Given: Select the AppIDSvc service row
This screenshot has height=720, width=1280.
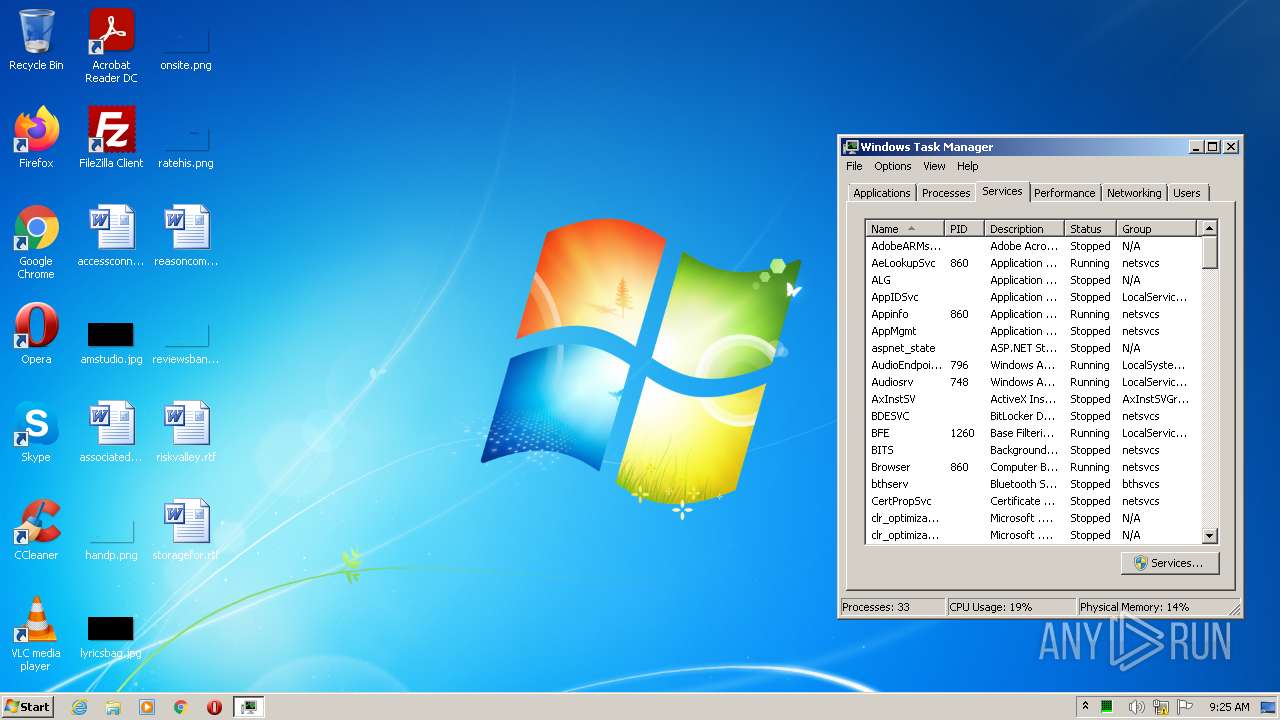Looking at the screenshot, I should click(x=1033, y=297).
